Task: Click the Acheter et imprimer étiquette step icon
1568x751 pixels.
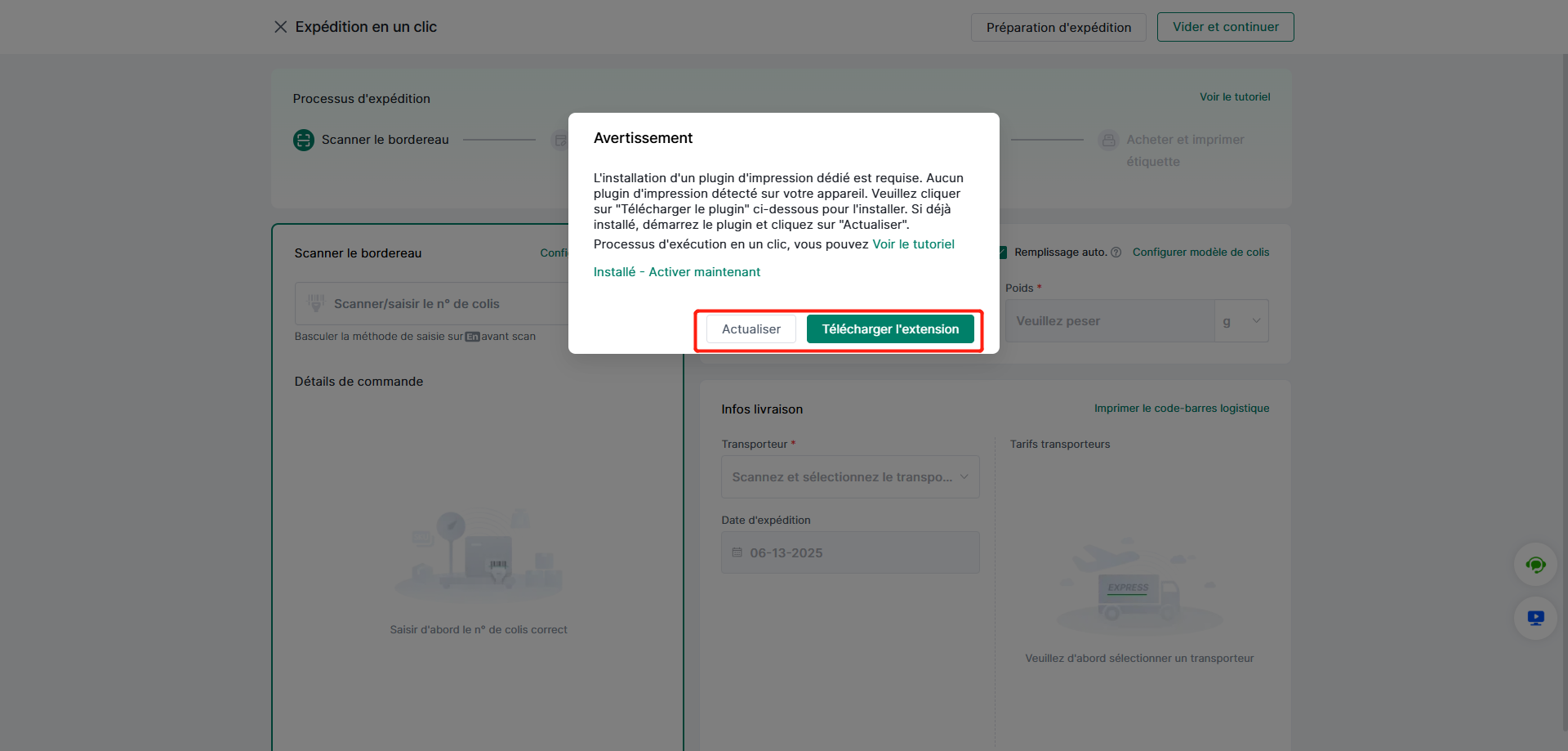Action: [x=1108, y=140]
